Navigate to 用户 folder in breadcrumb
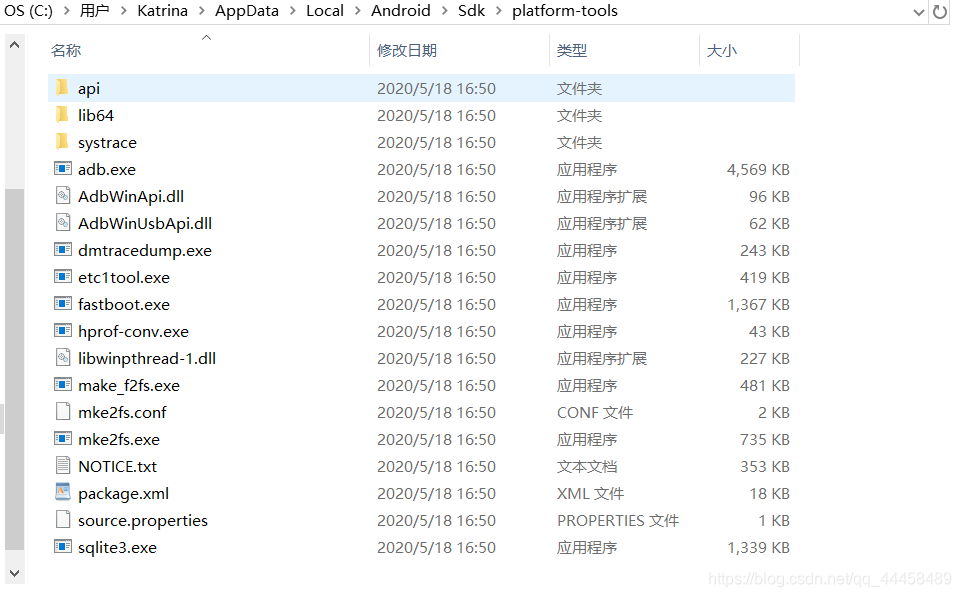The width and height of the screenshot is (961, 597). (94, 11)
